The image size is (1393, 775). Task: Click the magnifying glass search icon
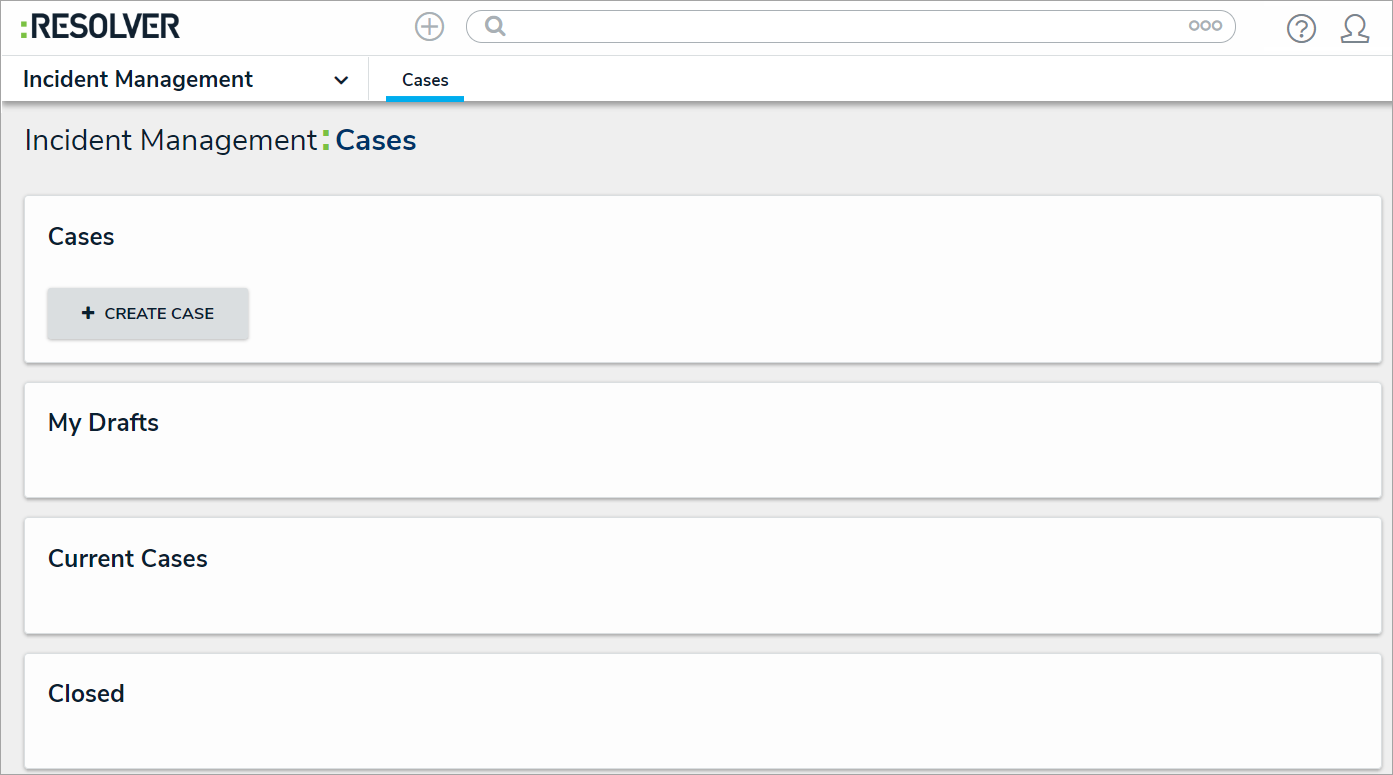(x=494, y=27)
